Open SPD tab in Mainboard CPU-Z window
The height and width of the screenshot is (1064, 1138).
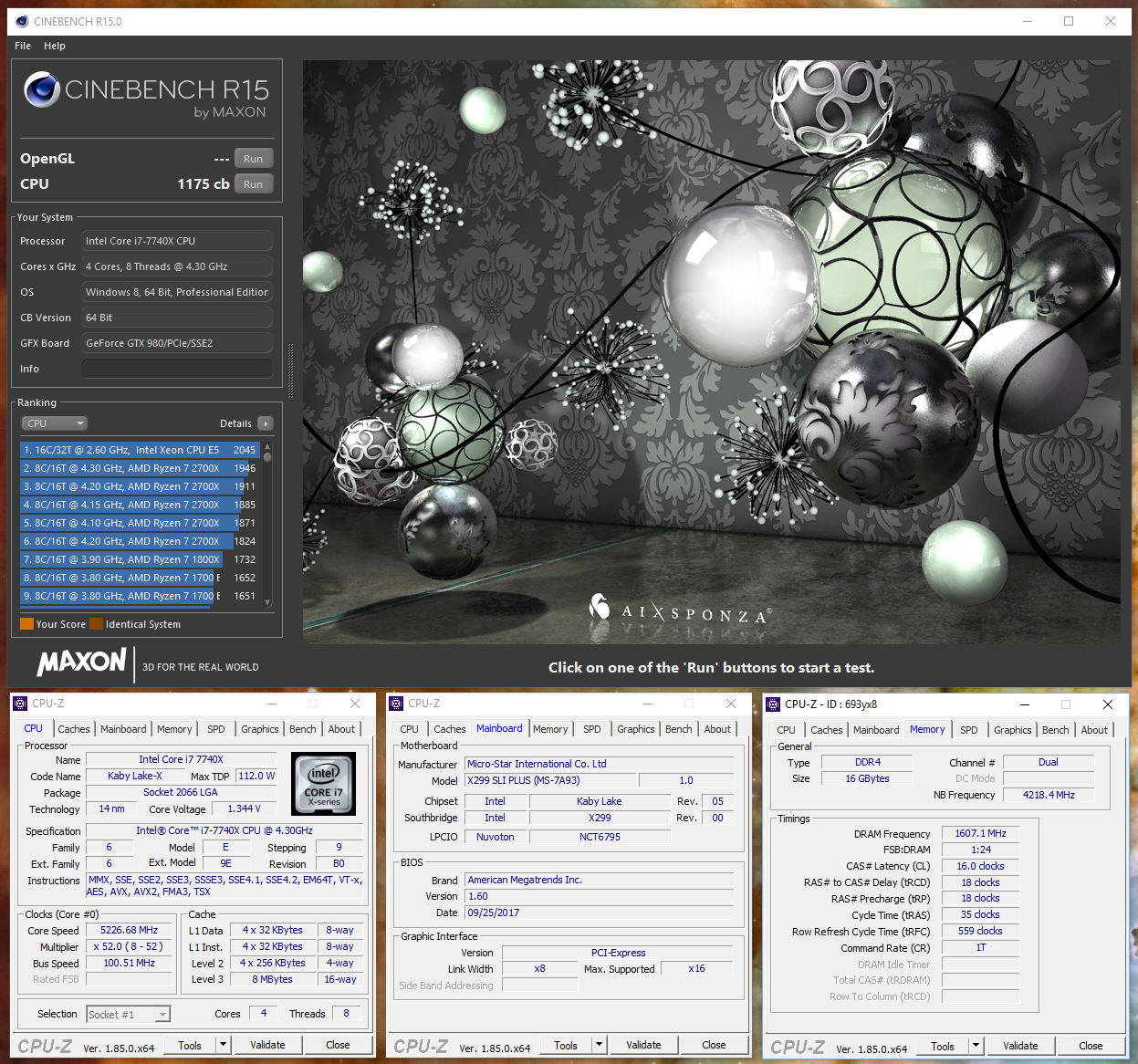coord(592,729)
